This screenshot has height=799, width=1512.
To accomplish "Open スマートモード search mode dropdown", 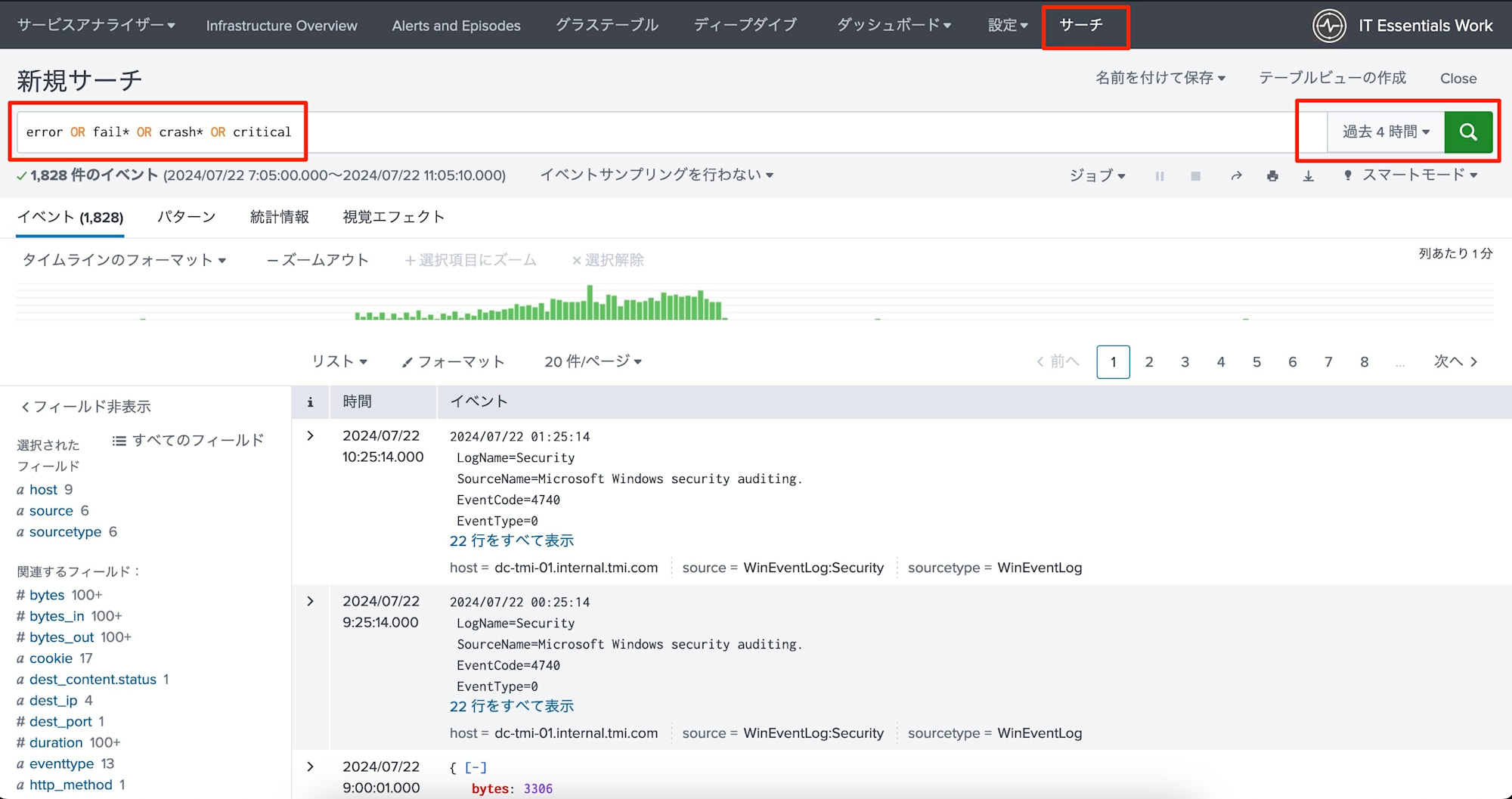I will pyautogui.click(x=1411, y=175).
